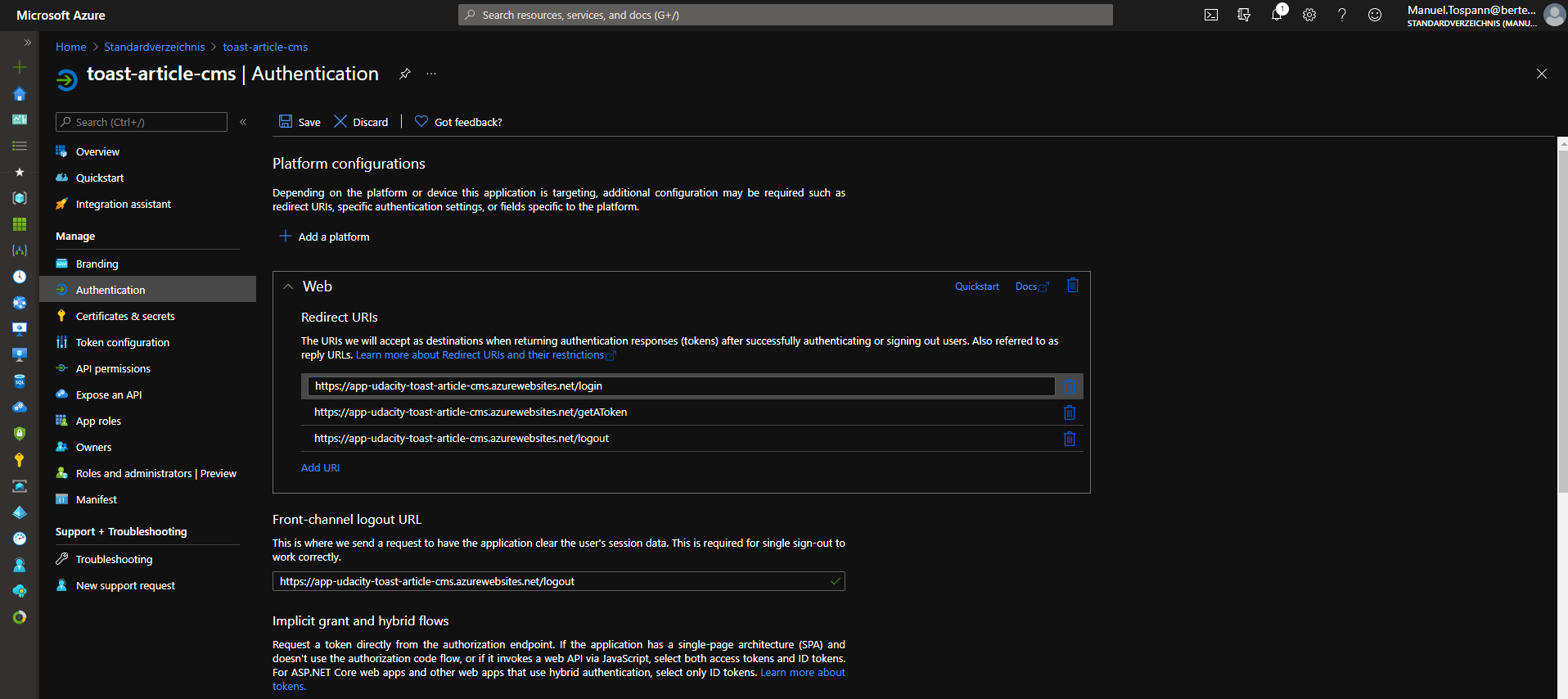This screenshot has width=1568, height=699.
Task: Open Web Quickstart link
Action: coord(977,286)
